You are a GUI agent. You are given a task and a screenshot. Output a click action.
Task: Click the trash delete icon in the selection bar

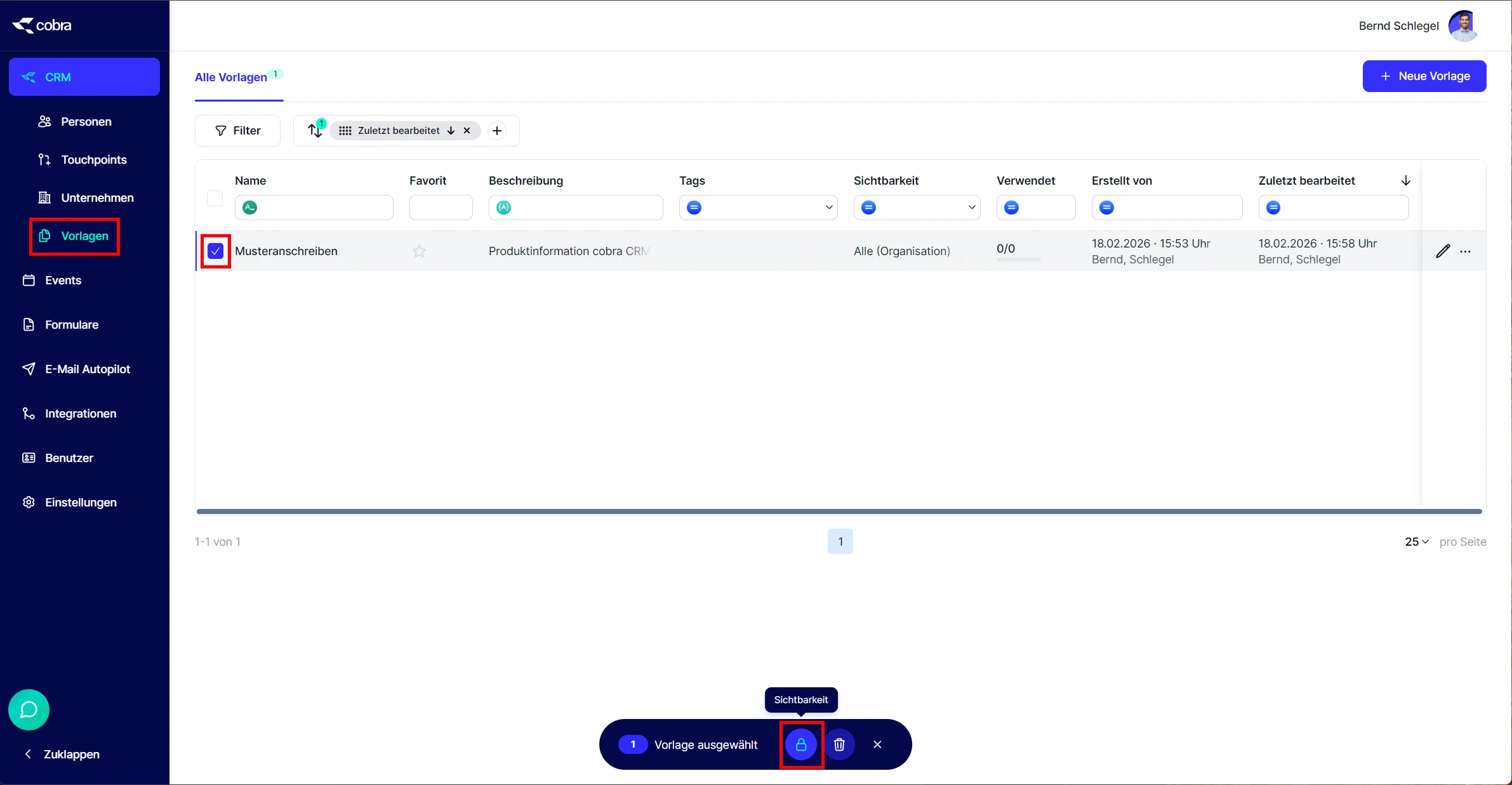click(839, 744)
